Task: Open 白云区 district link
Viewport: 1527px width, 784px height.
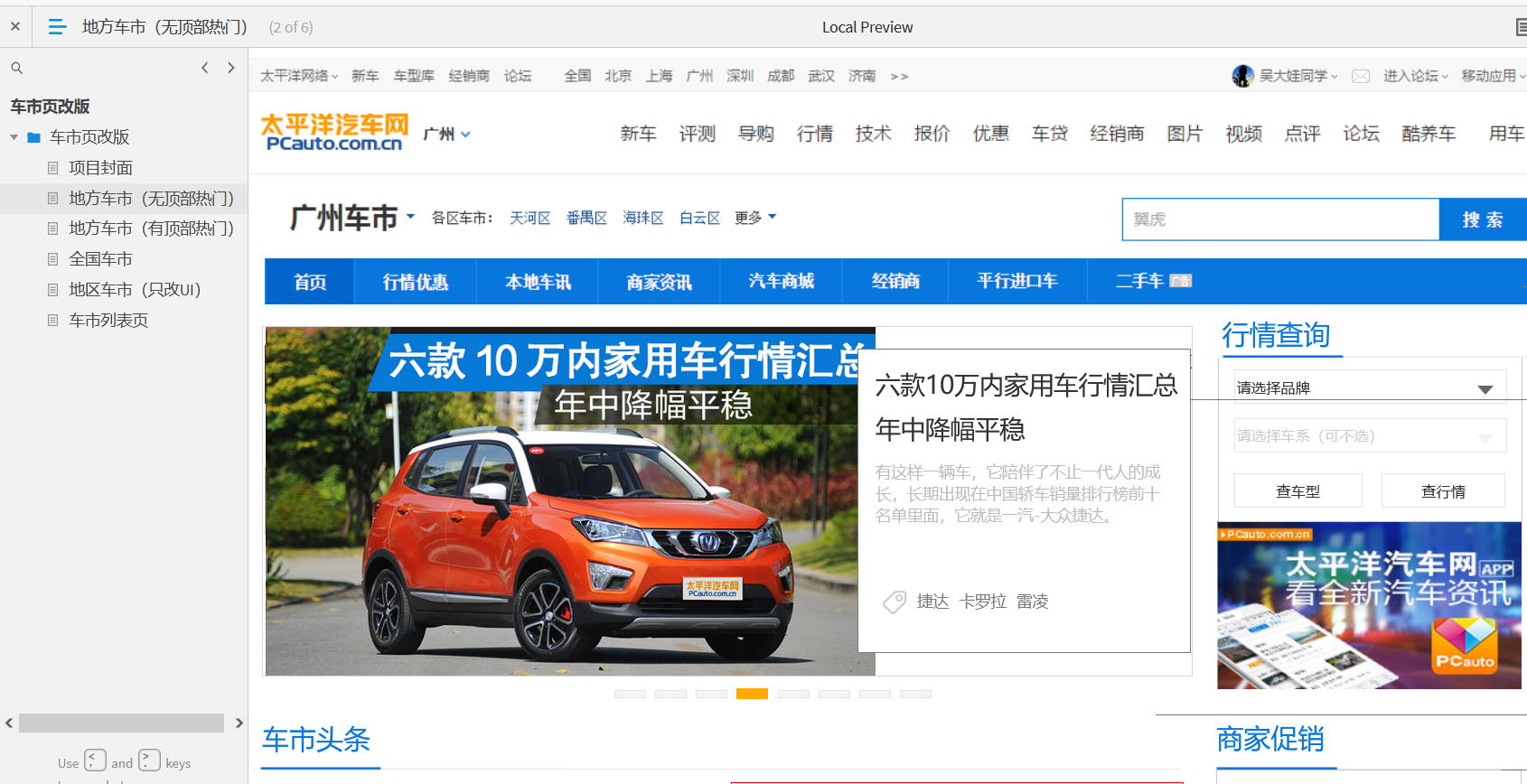Action: 699,218
